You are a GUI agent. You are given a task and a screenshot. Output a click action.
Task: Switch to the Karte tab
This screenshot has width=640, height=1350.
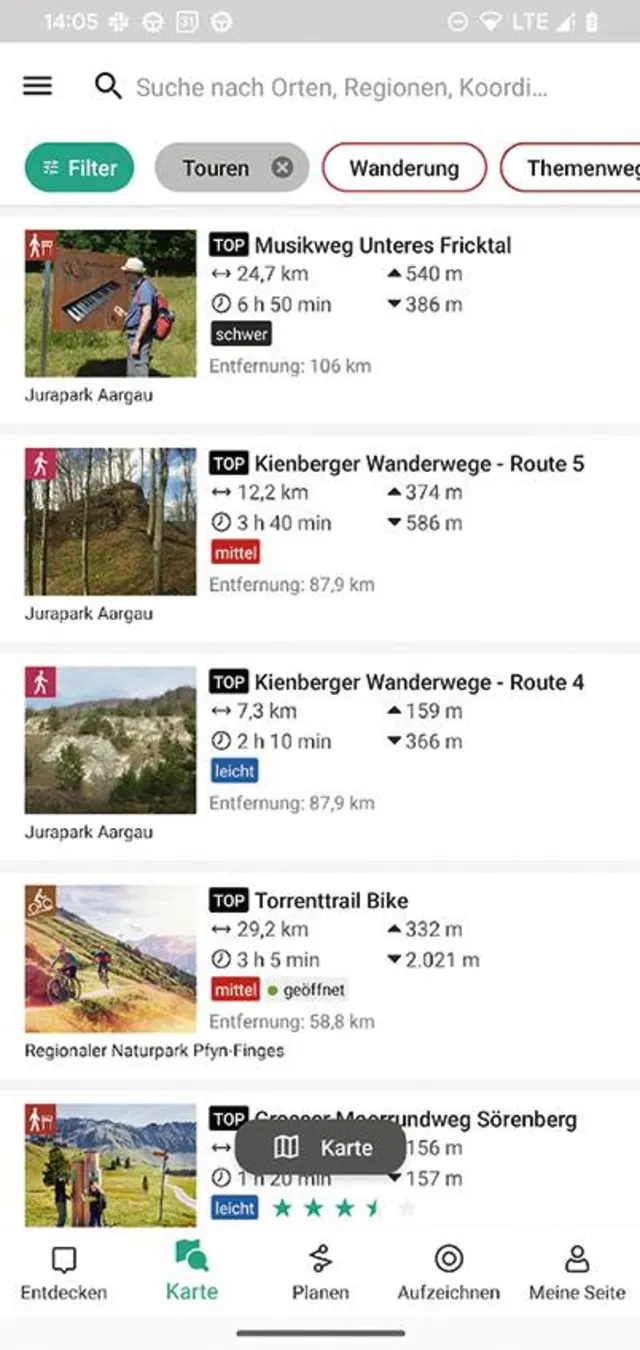click(x=191, y=1272)
